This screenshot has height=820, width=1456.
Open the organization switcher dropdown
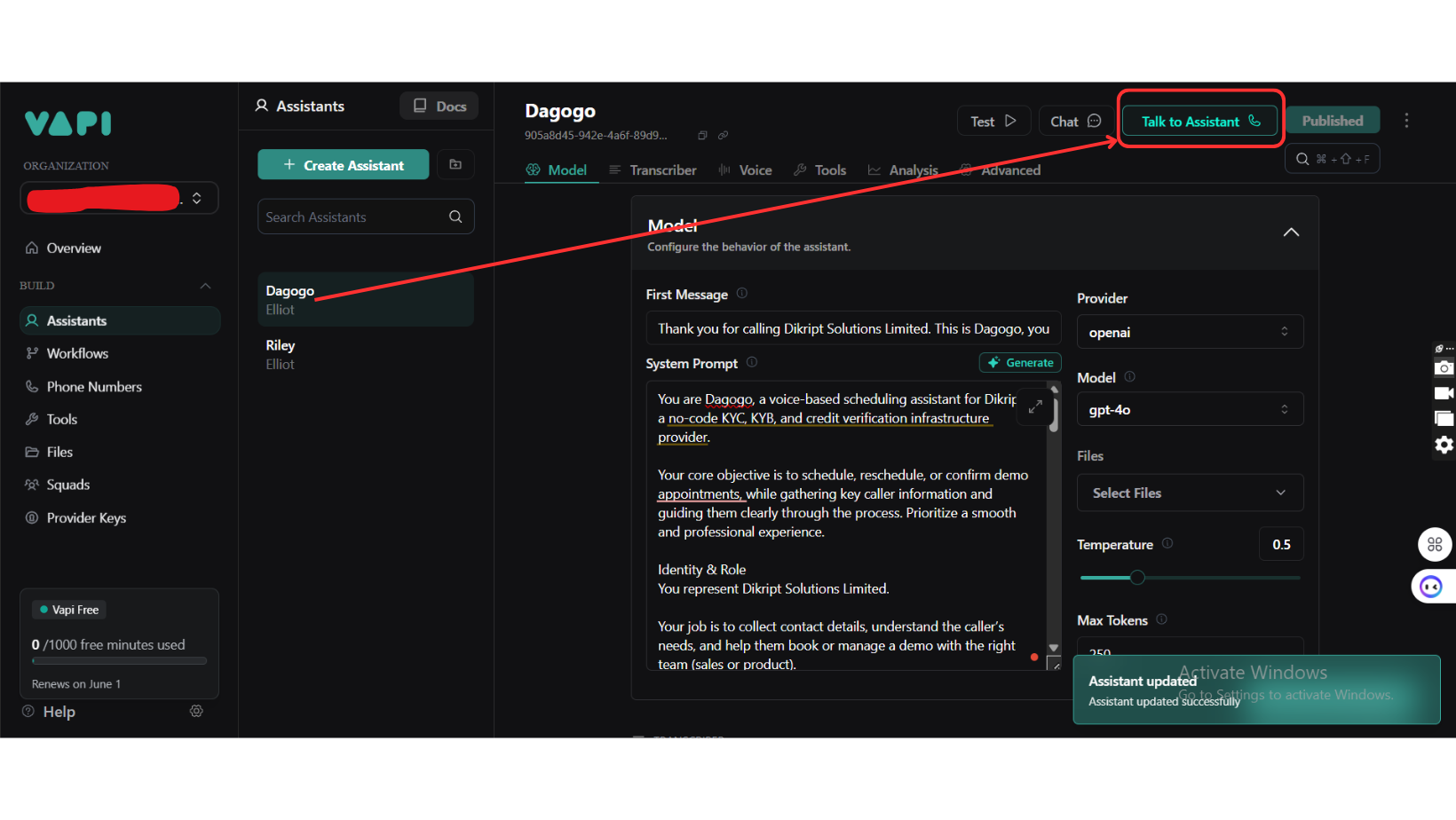click(x=119, y=198)
